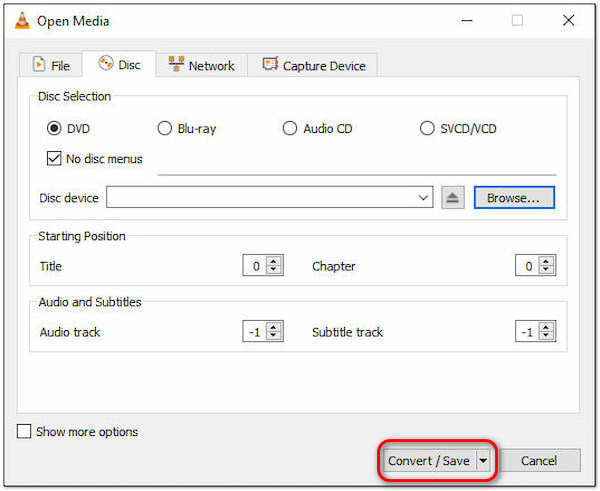Decrease Audio track with down arrow
The width and height of the screenshot is (600, 491).
coord(273,335)
